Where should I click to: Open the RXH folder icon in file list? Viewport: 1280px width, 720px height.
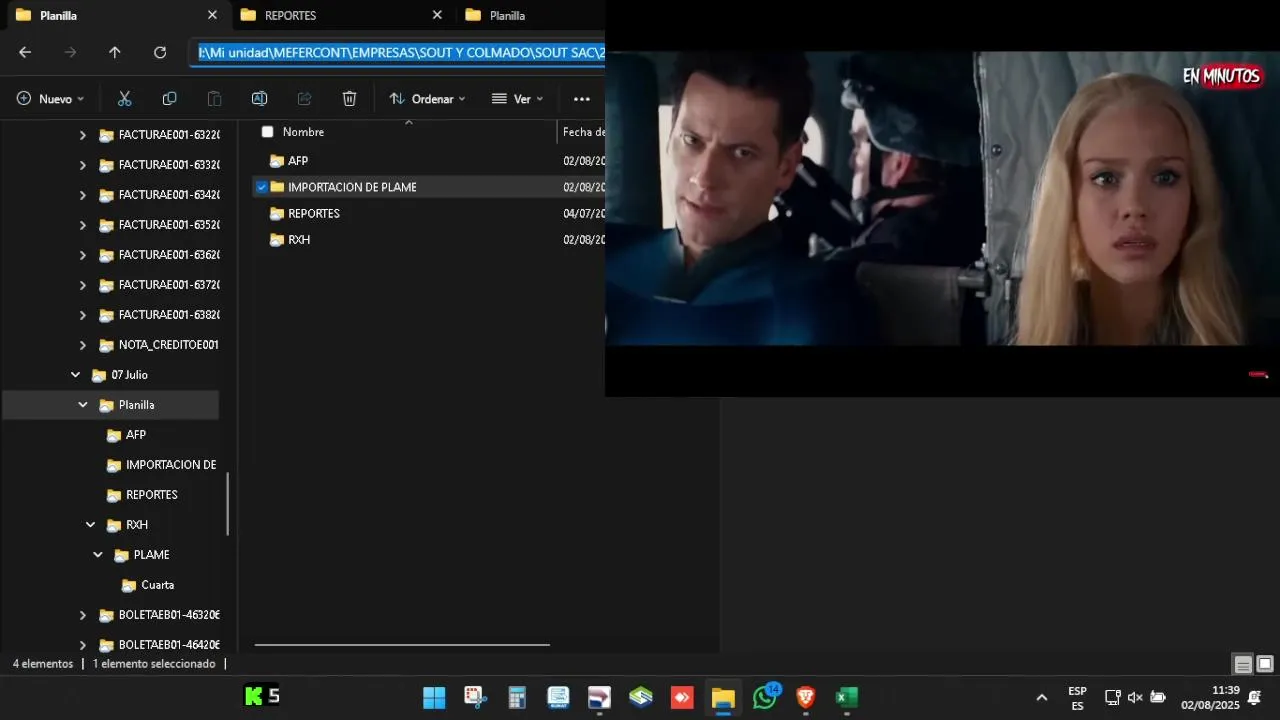(277, 240)
